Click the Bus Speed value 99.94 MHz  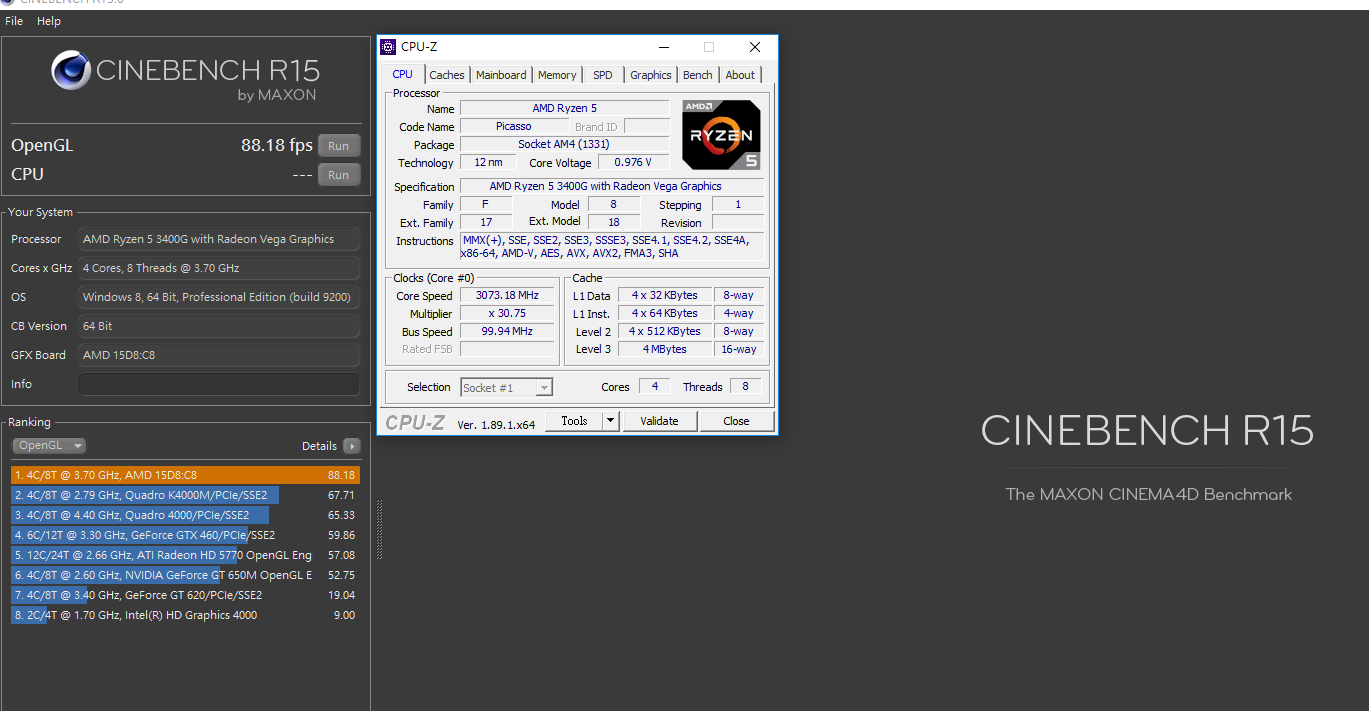point(507,332)
